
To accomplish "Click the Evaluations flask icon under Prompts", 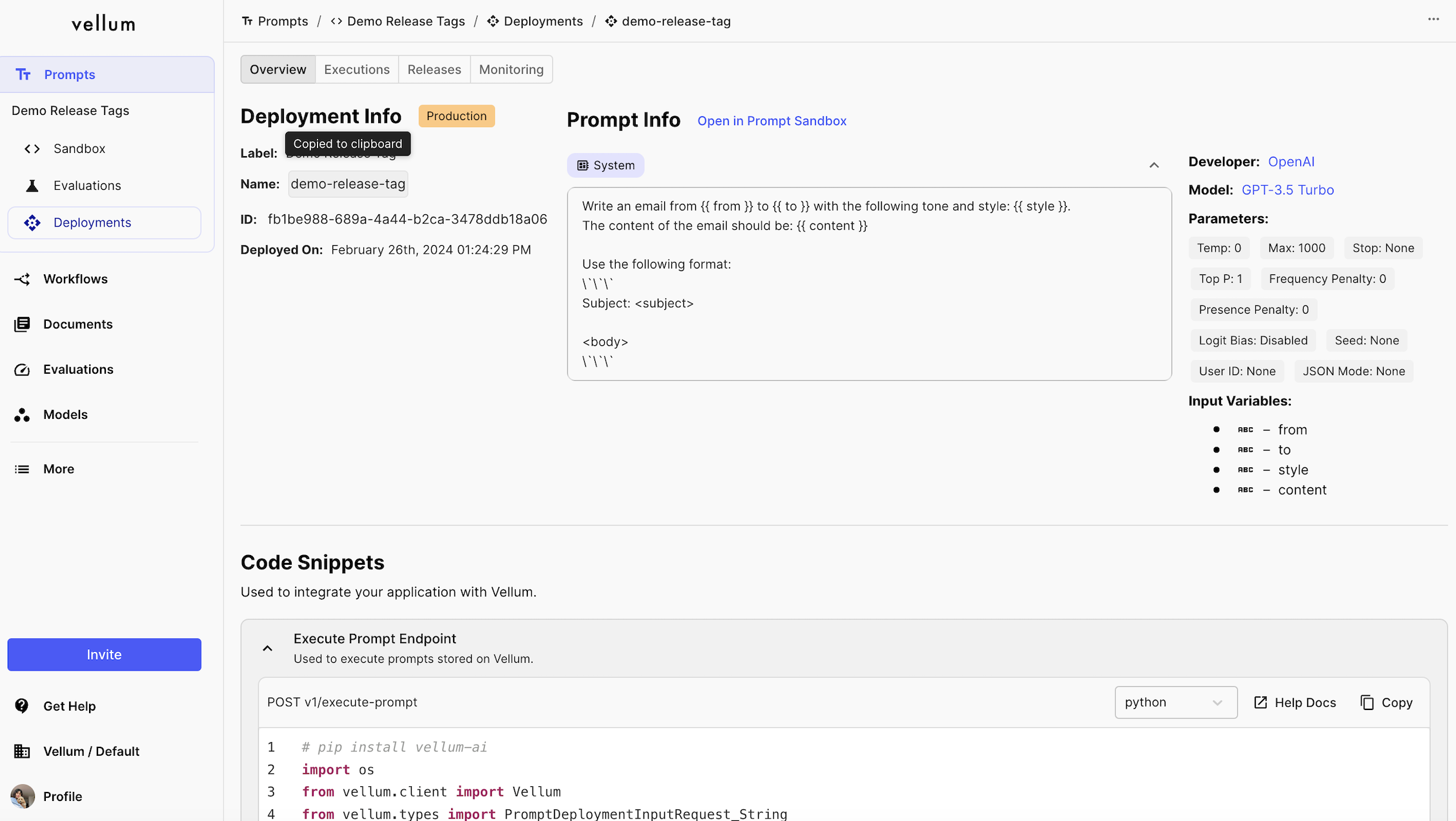I will [32, 186].
